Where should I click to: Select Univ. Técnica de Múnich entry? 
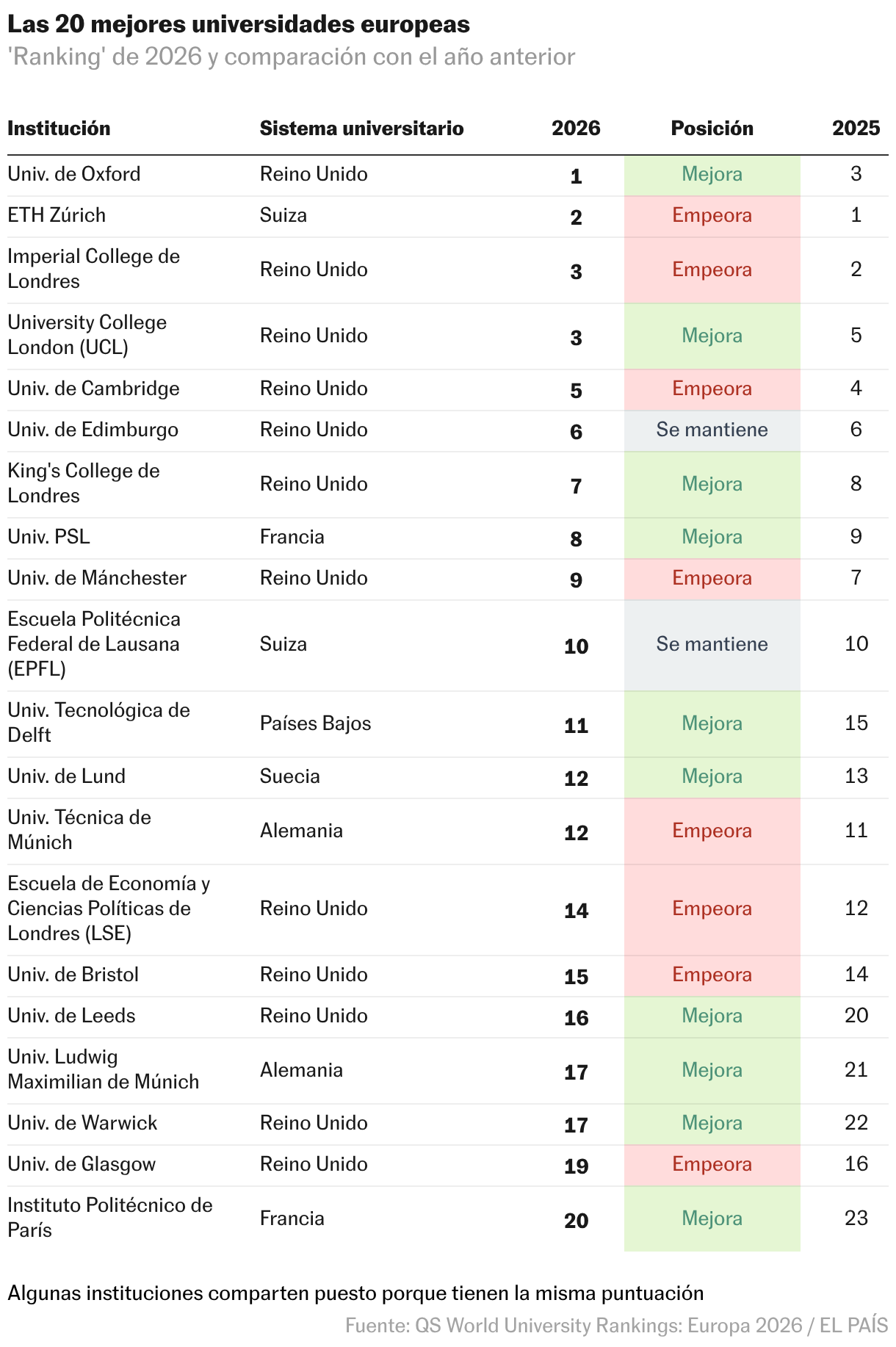pos(79,830)
